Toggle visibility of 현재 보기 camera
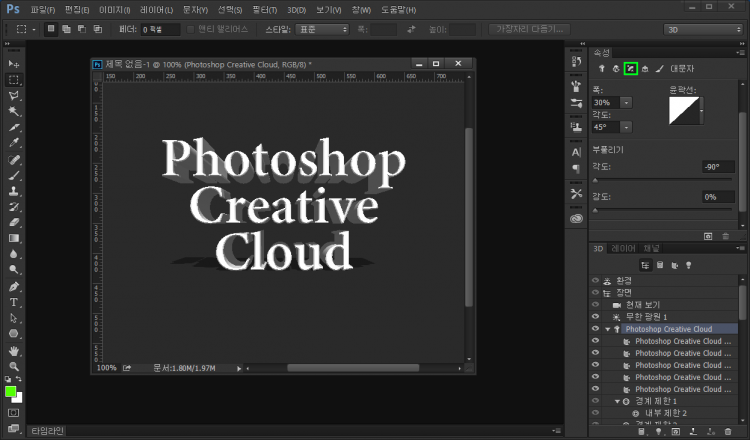 [595, 305]
